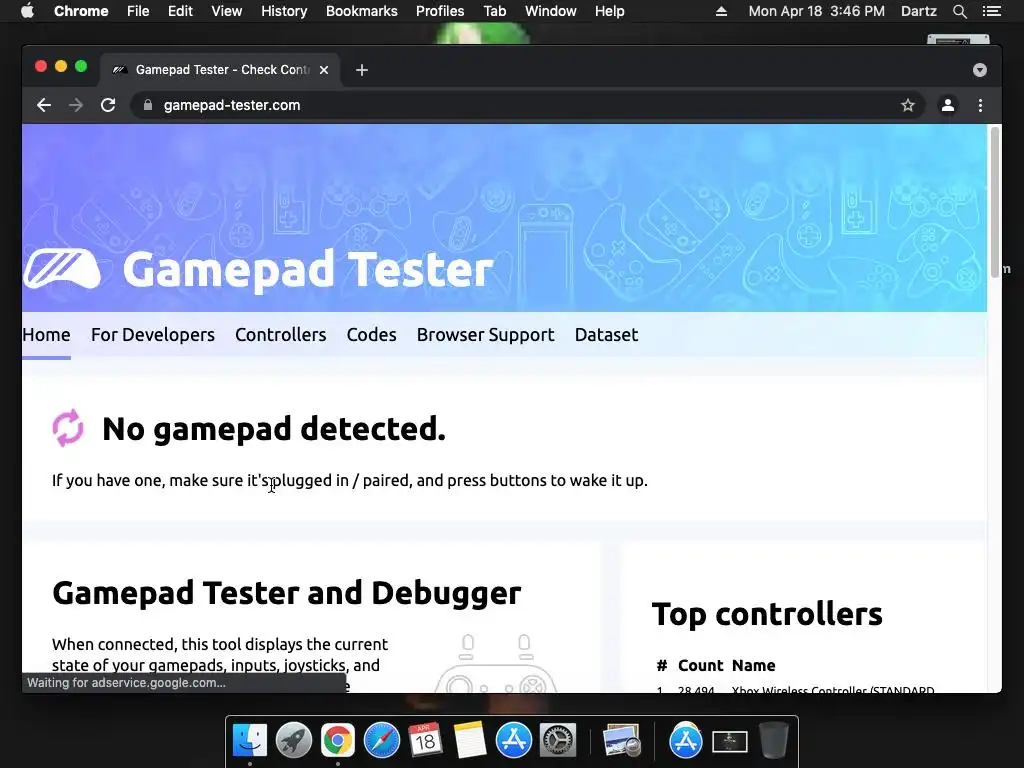The height and width of the screenshot is (768, 1024).
Task: Click the Top controllers heading
Action: (767, 614)
